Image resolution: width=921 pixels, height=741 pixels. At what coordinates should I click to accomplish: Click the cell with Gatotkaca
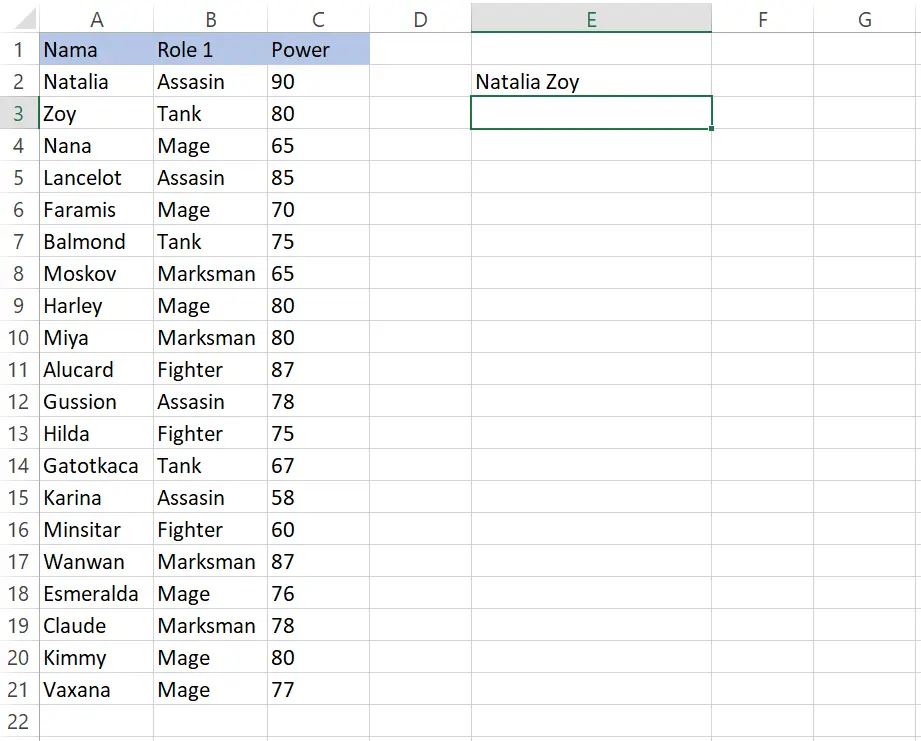pos(96,466)
